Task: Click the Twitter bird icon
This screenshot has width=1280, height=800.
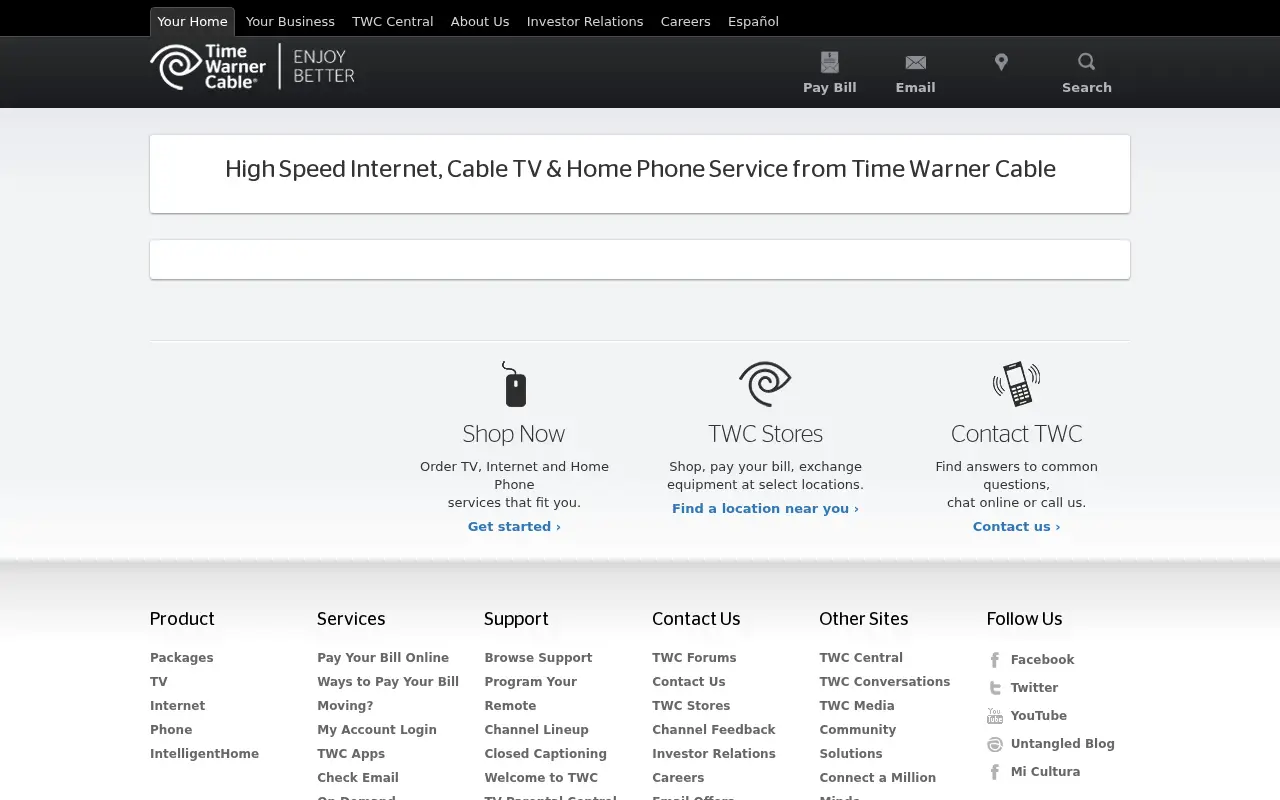Action: click(x=995, y=688)
